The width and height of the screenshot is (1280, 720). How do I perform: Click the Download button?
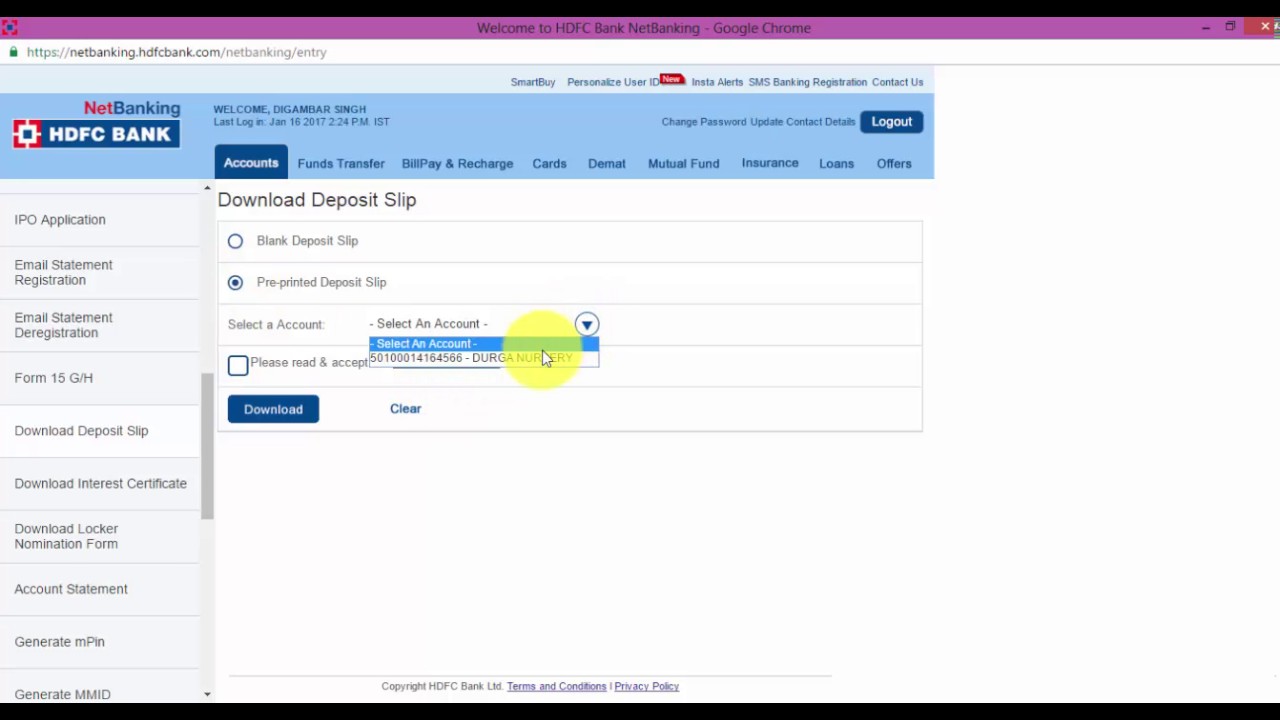point(273,409)
